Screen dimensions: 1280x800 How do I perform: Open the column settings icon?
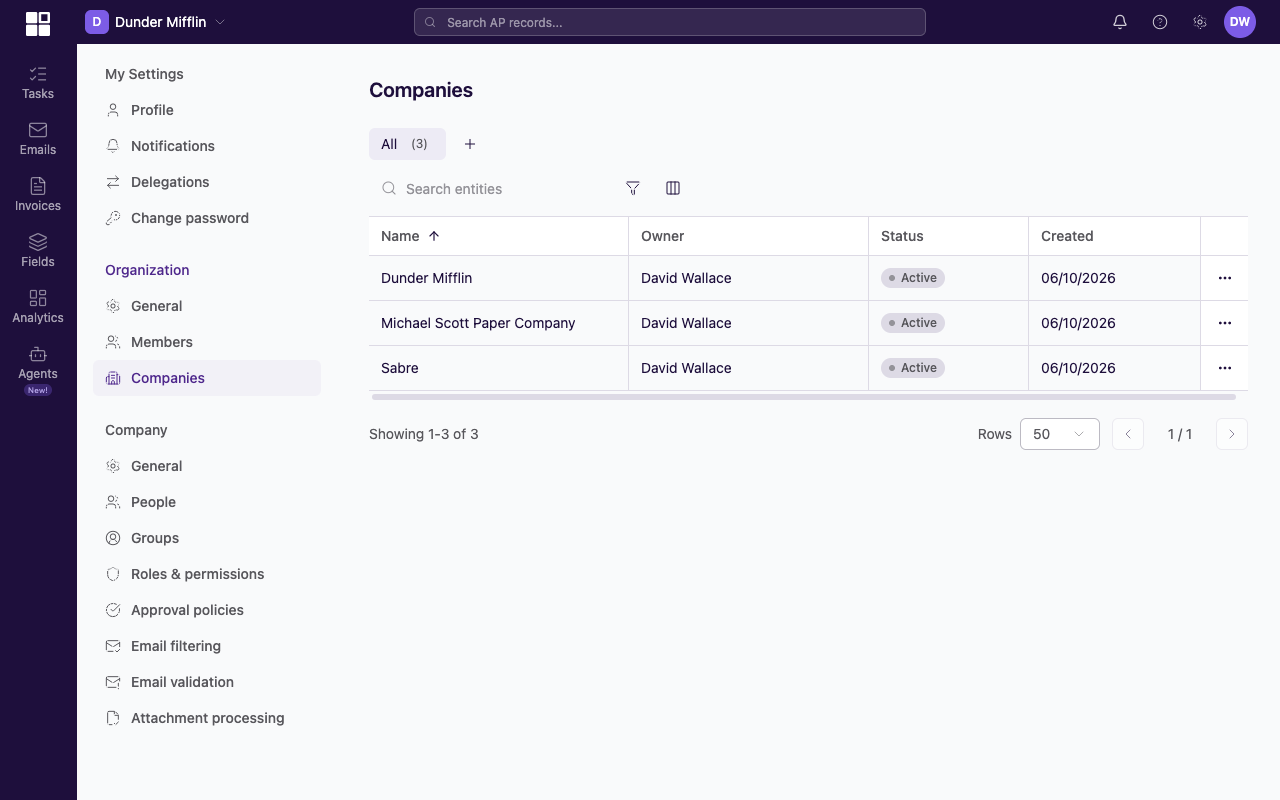coord(673,188)
